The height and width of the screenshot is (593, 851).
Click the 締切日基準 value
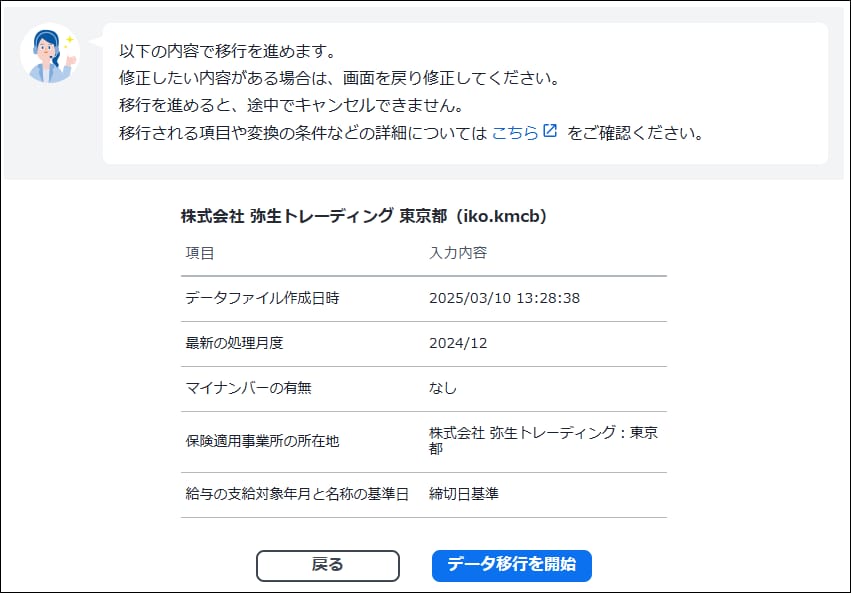(x=463, y=494)
